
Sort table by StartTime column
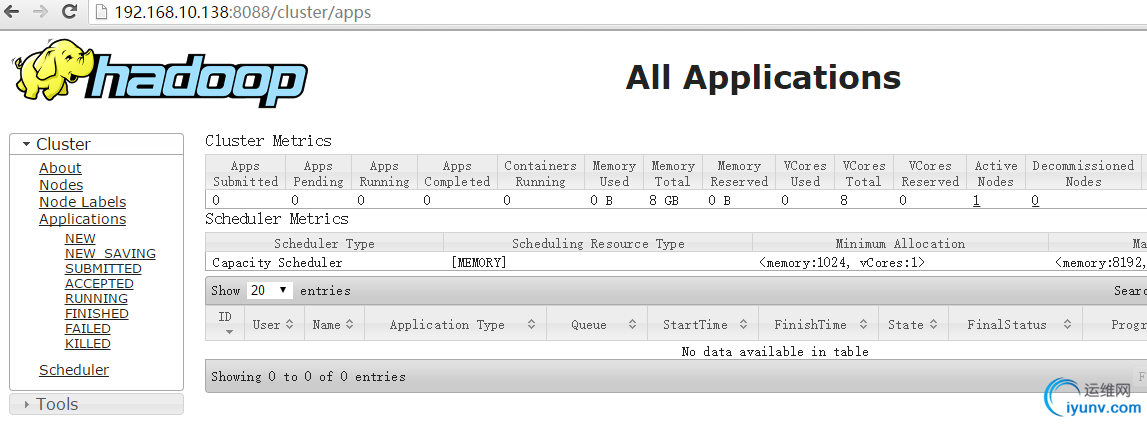tap(703, 325)
